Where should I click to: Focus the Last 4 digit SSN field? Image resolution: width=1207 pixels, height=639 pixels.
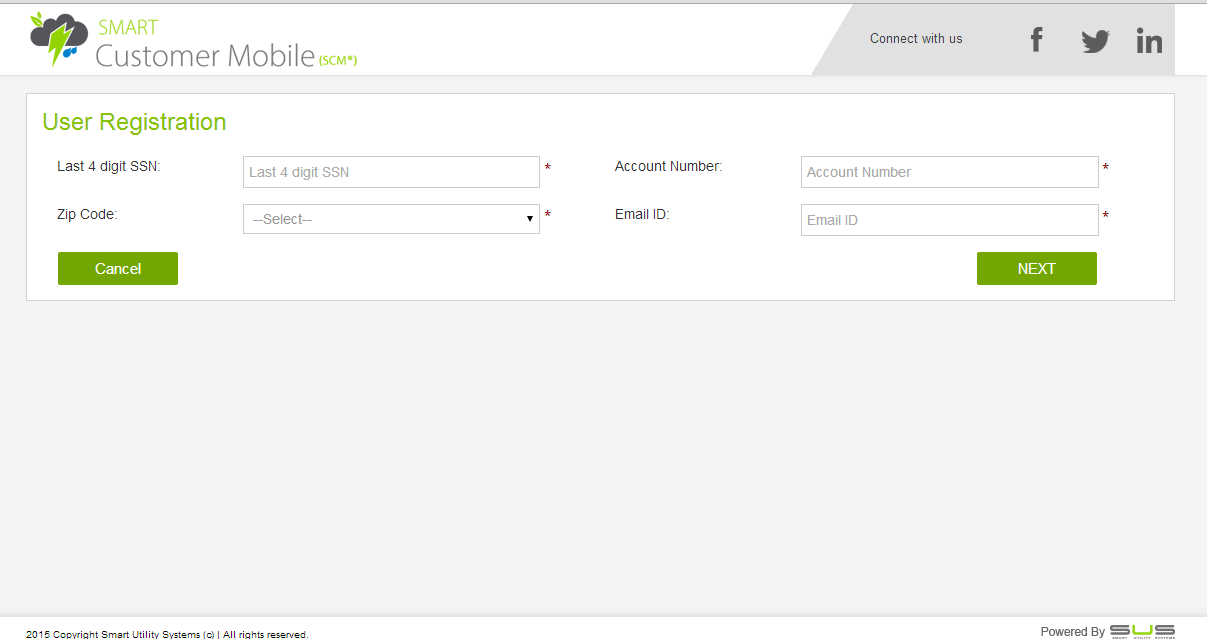pyautogui.click(x=391, y=172)
